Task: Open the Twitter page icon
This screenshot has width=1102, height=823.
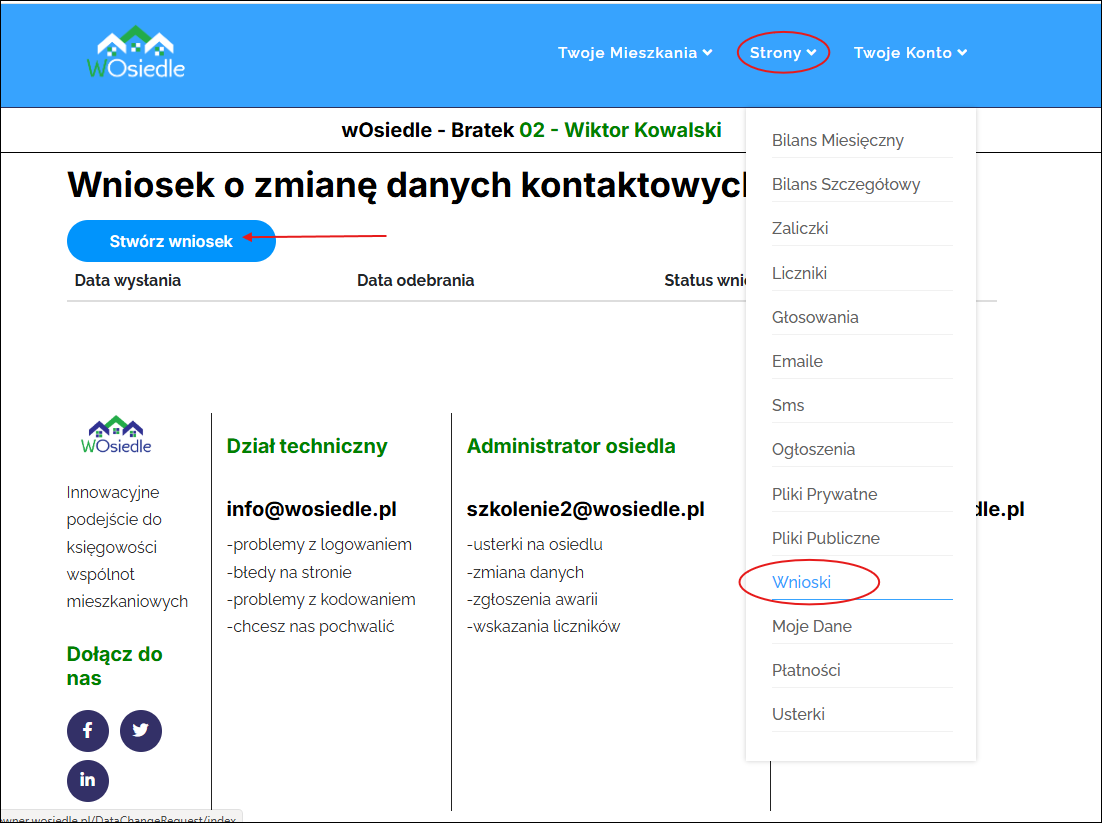Action: [141, 731]
